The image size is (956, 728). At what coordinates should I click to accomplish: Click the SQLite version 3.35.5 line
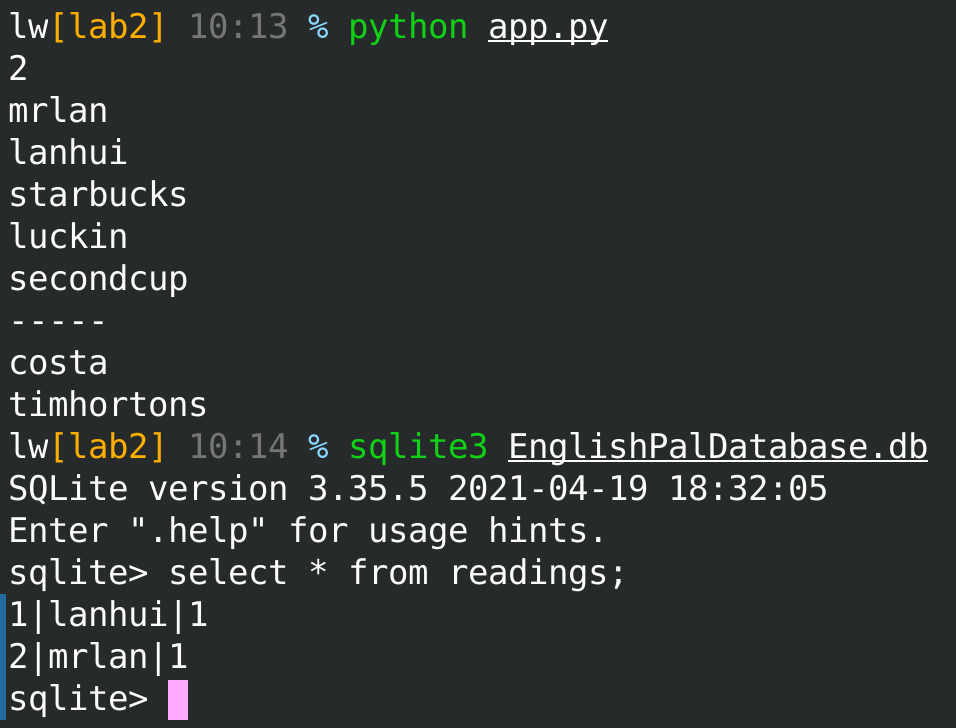pos(418,488)
